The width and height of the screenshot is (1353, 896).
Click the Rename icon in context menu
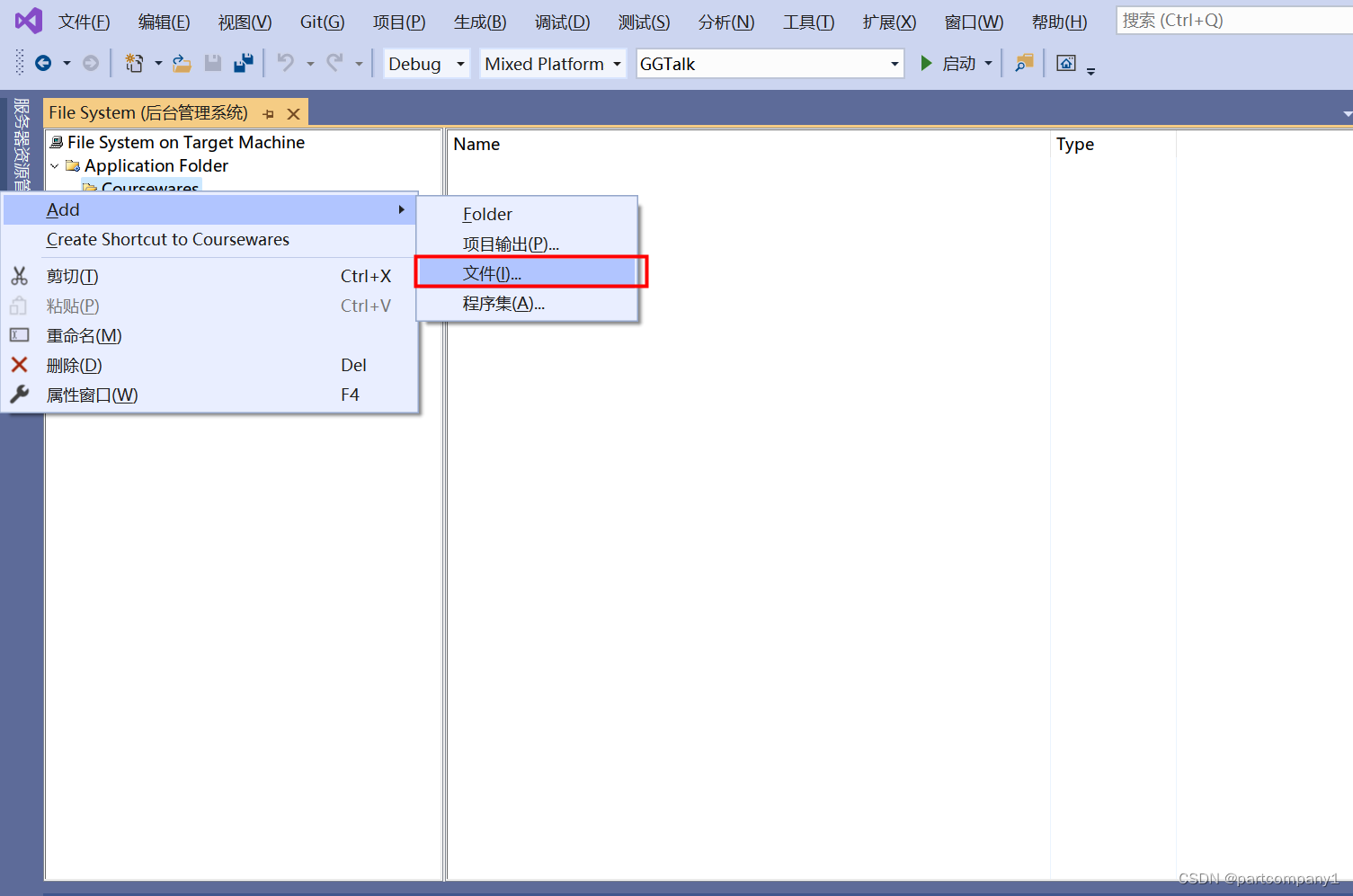tap(19, 335)
